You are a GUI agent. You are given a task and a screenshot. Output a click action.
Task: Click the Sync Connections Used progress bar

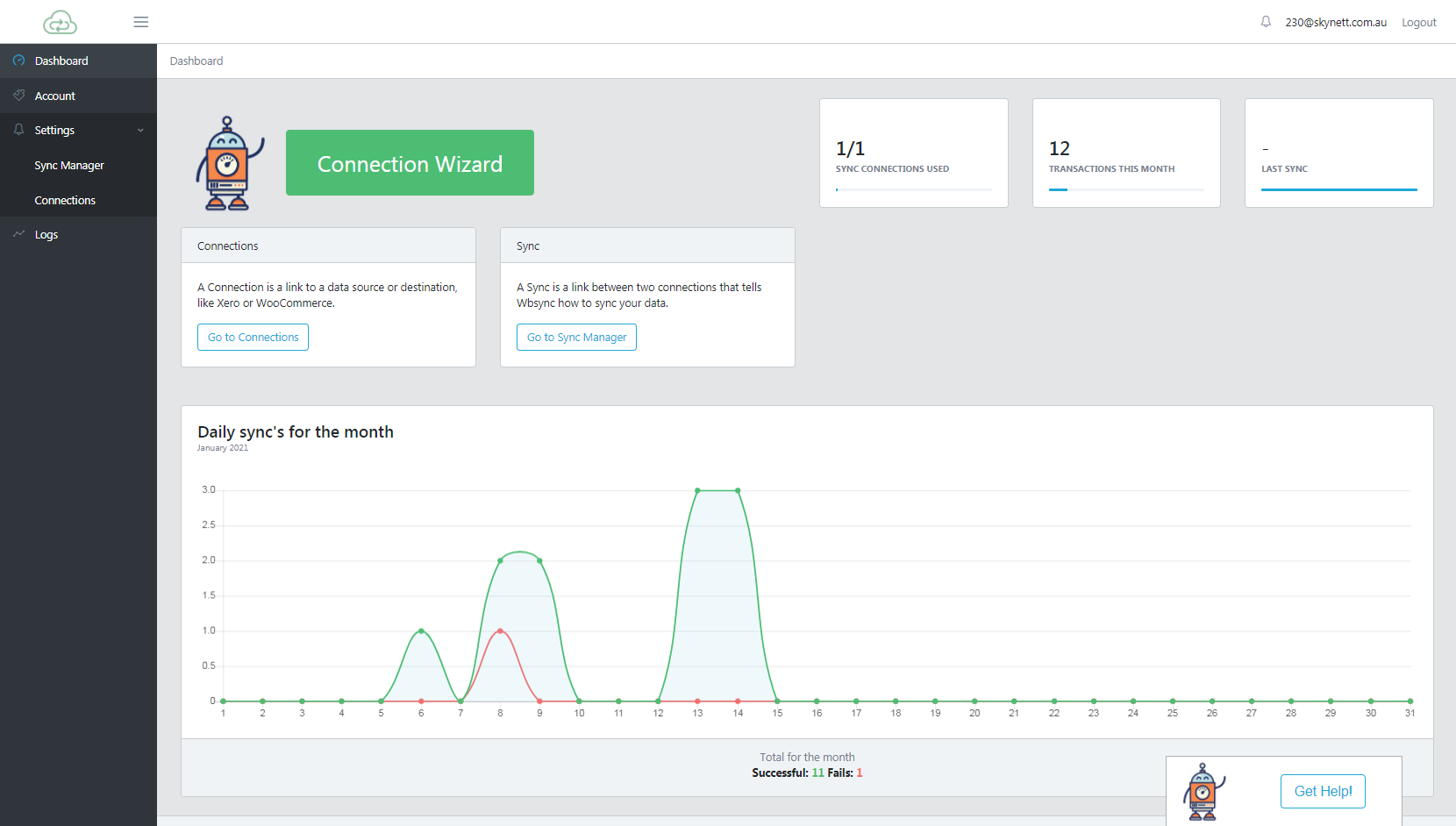click(x=914, y=189)
